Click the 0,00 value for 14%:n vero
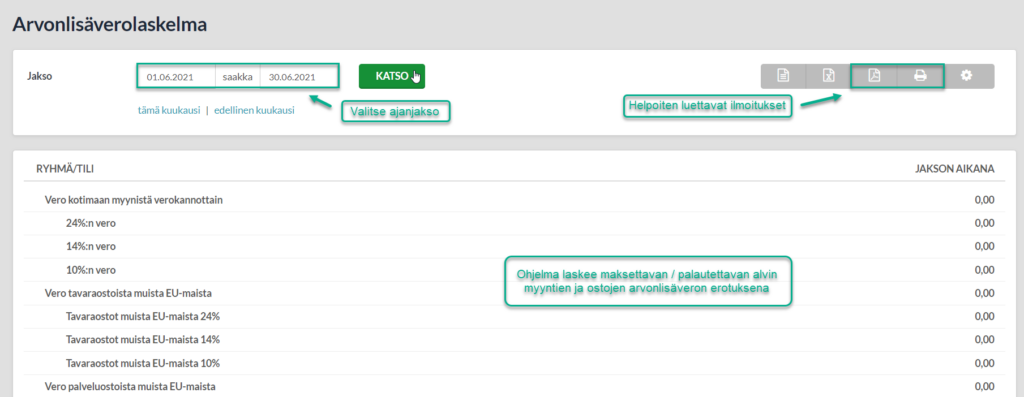The image size is (1024, 397). pos(984,247)
